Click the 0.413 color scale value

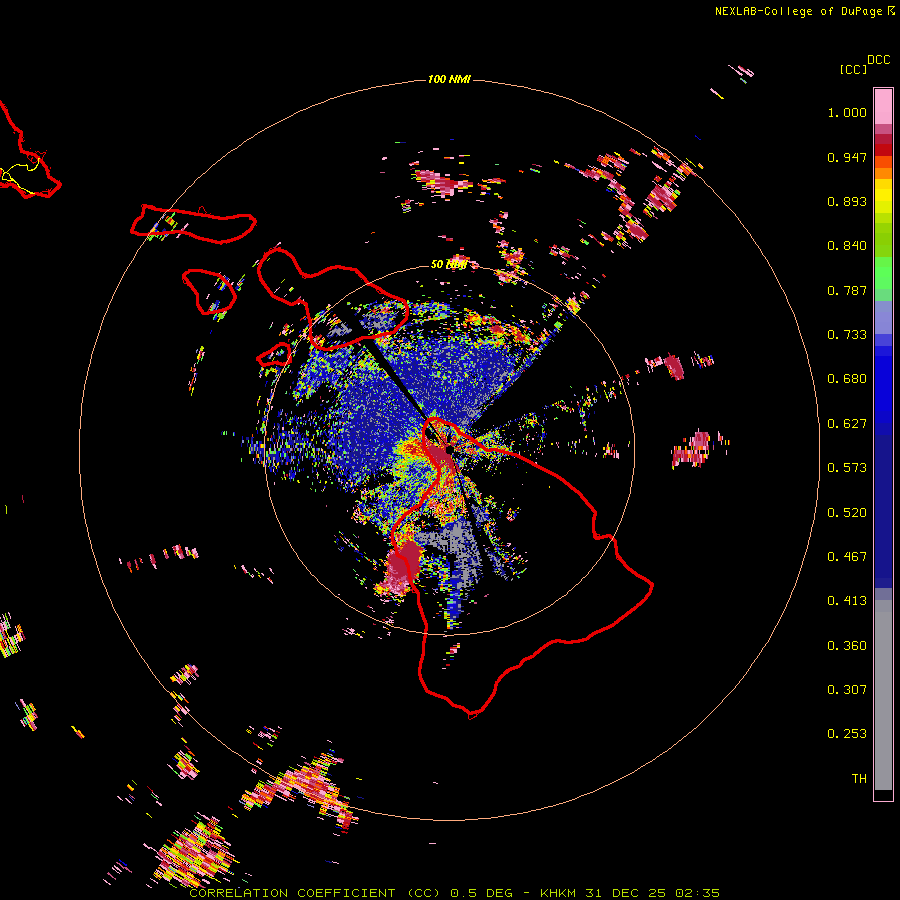click(847, 601)
